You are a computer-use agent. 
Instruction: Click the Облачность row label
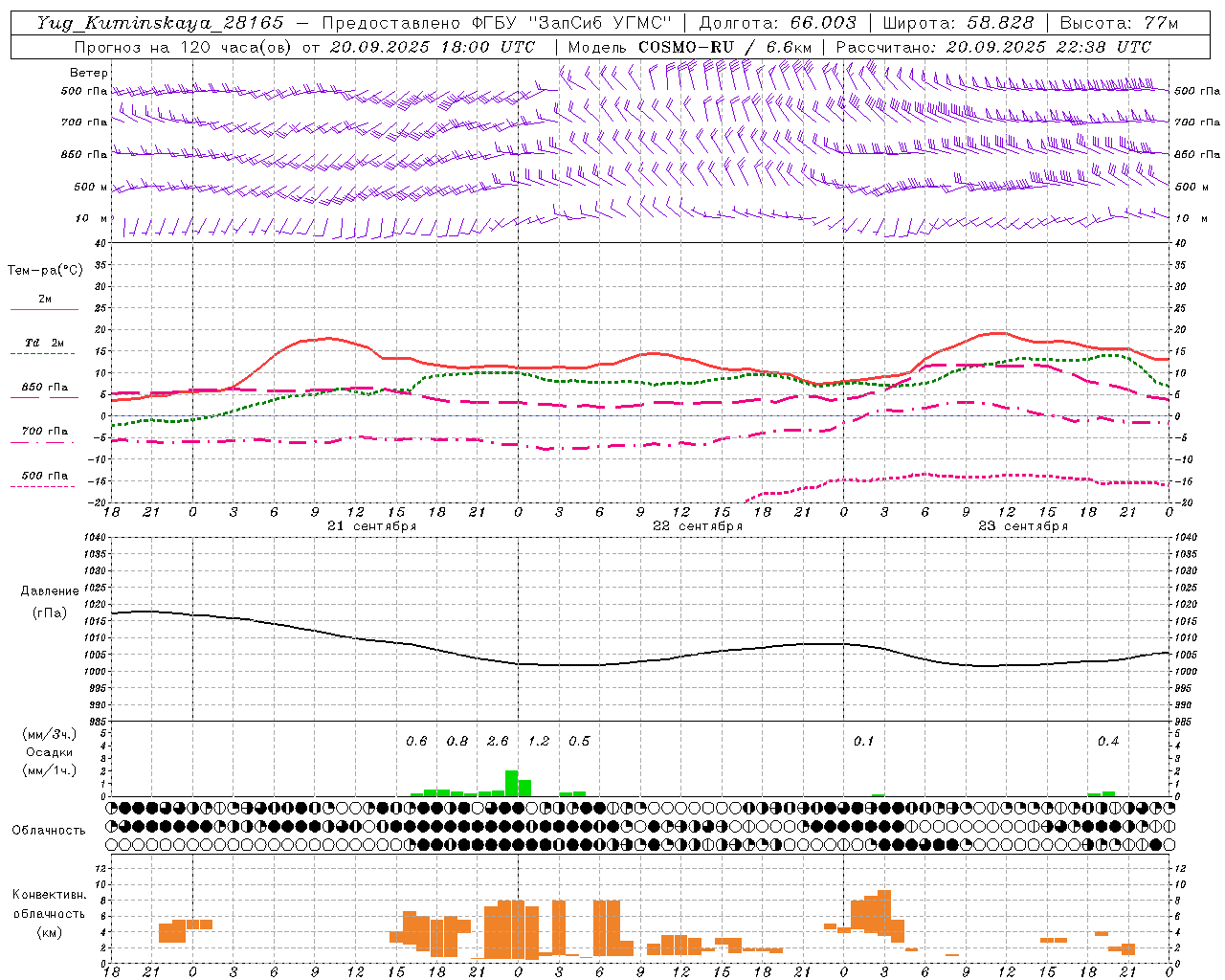[x=49, y=830]
